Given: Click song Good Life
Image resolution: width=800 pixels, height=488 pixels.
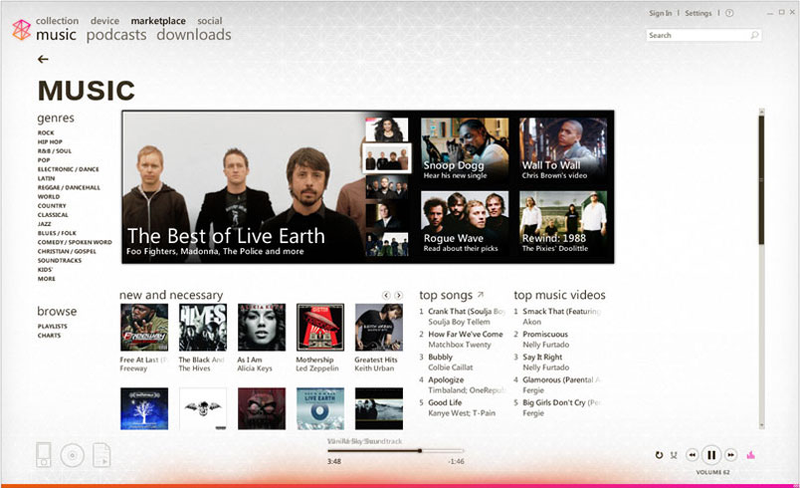Looking at the screenshot, I should [x=445, y=403].
